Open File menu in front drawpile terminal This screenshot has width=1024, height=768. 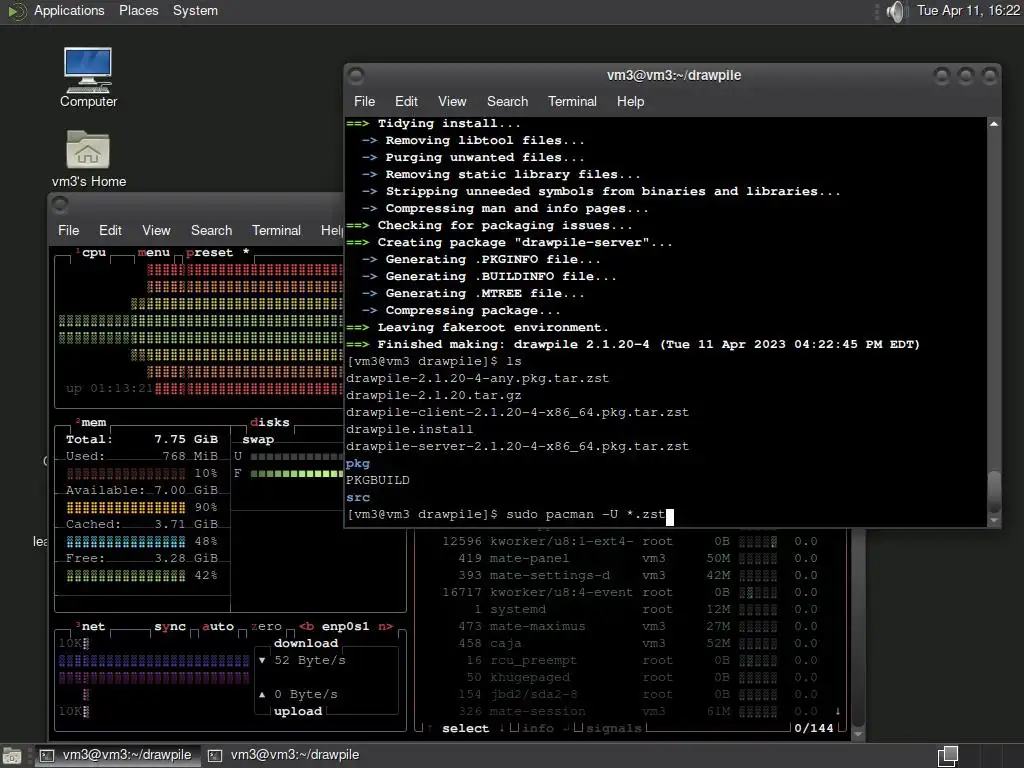pos(364,101)
